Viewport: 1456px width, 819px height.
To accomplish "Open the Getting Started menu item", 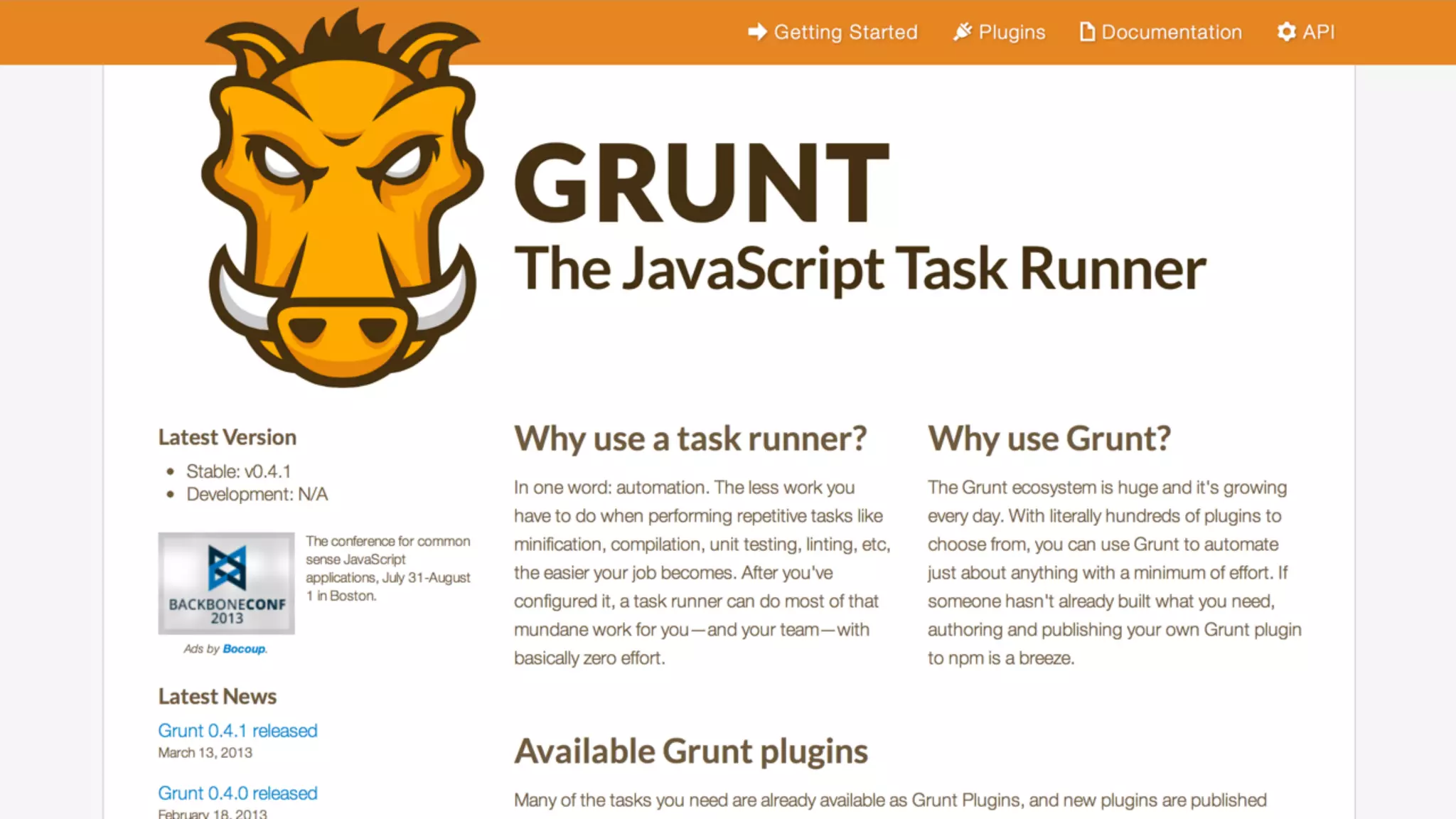I will pyautogui.click(x=845, y=32).
